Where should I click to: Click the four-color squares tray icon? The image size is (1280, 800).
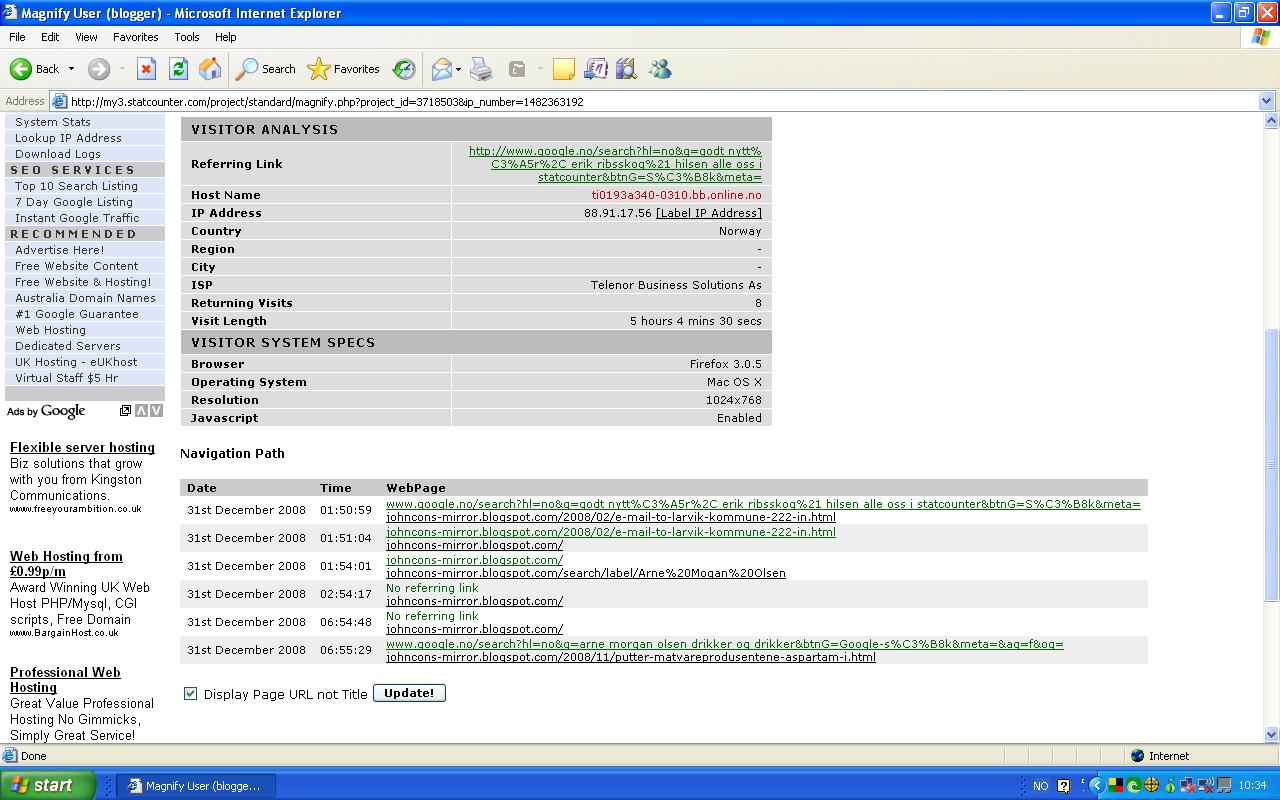tap(1116, 786)
